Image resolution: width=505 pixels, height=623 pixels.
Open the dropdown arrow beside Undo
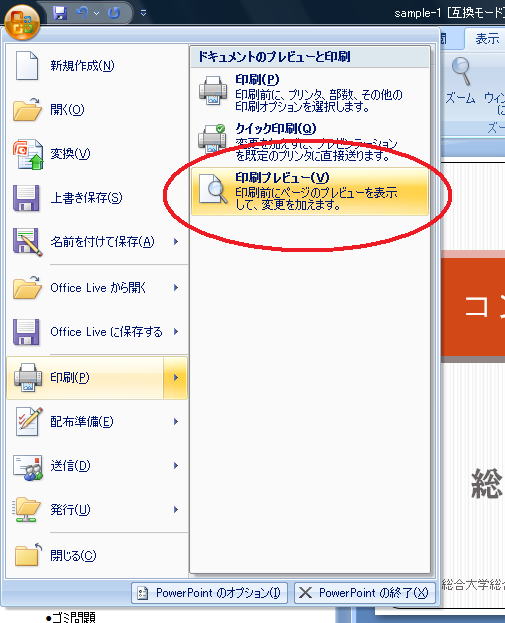[96, 14]
